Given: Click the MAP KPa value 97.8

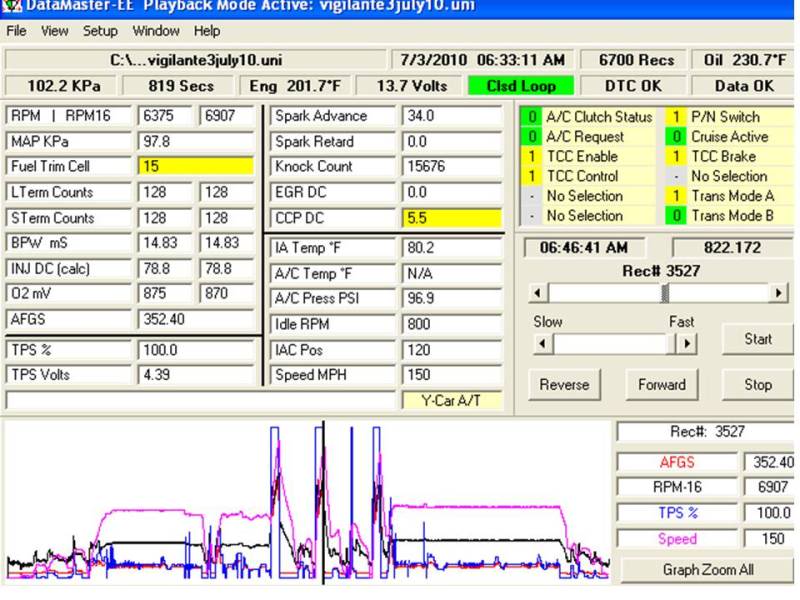Looking at the screenshot, I should [x=196, y=141].
